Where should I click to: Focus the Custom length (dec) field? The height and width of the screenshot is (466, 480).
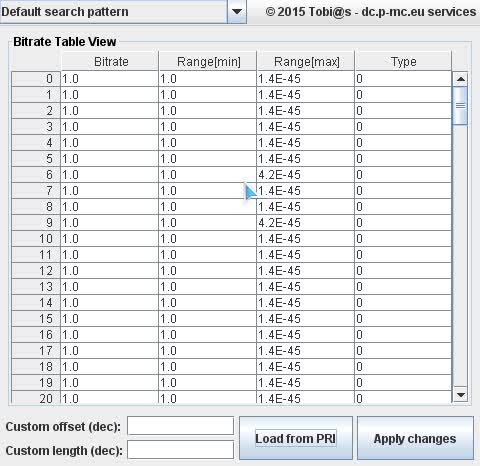tap(180, 450)
